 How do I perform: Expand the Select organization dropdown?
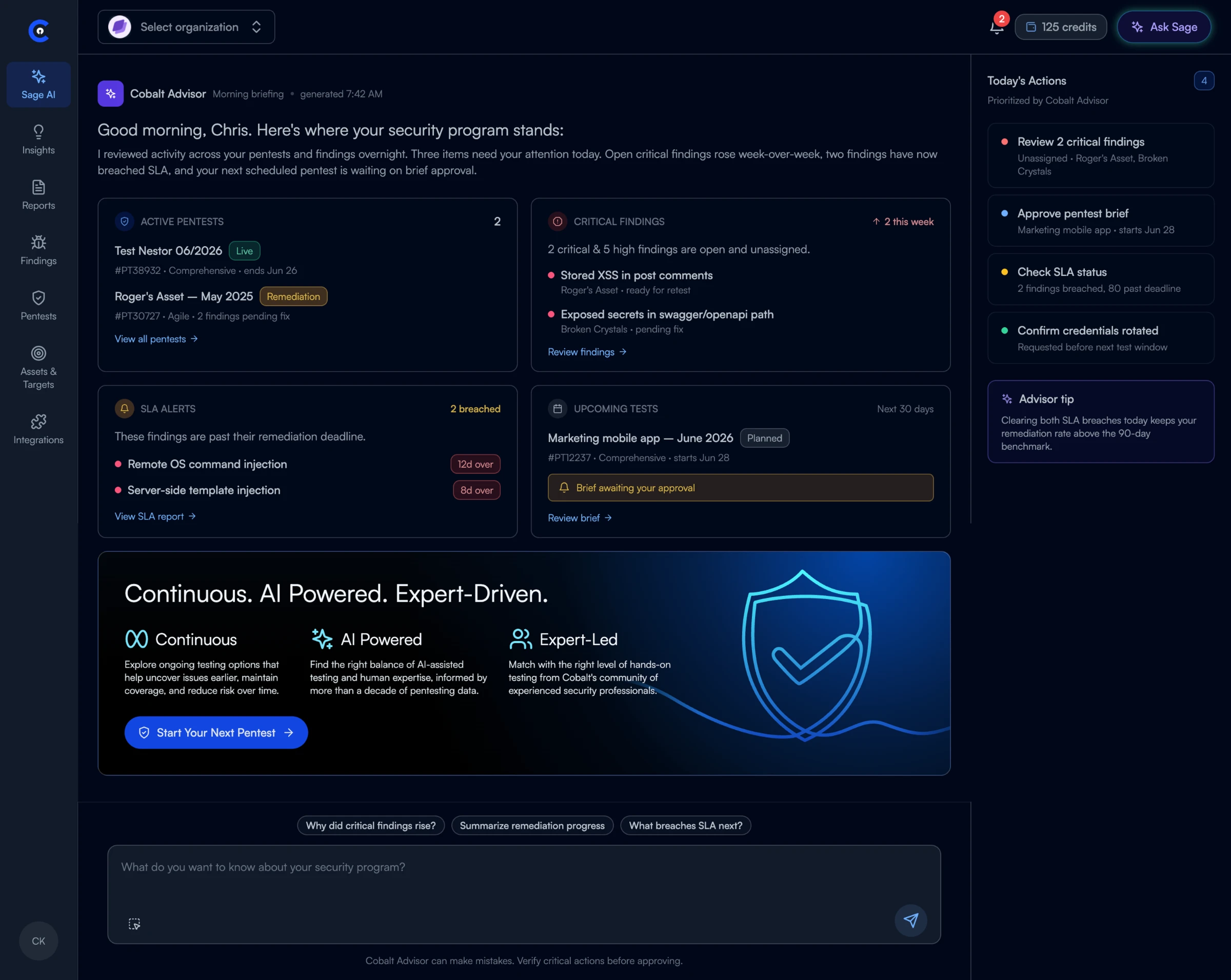coord(186,27)
